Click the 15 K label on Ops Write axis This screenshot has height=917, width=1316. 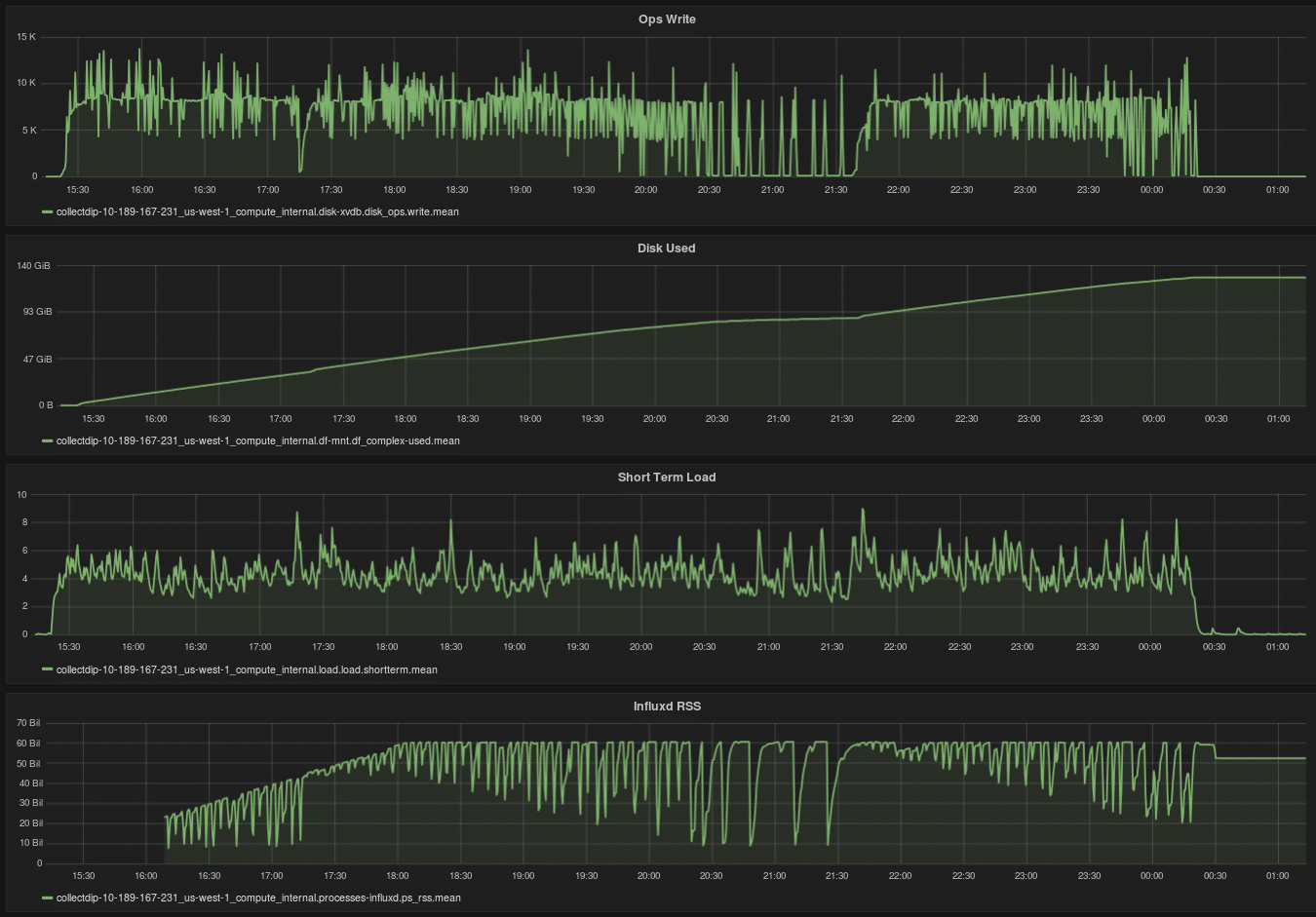26,37
